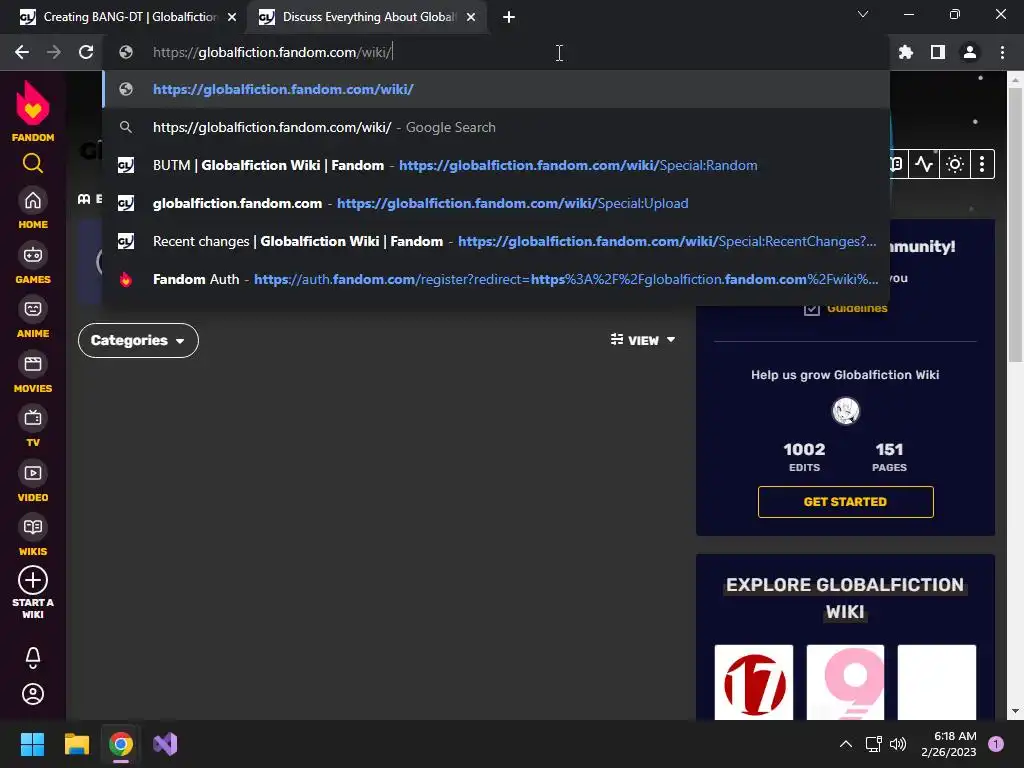Screen dimensions: 1024x768
Task: Go to Fandom Home icon
Action: pos(33,200)
